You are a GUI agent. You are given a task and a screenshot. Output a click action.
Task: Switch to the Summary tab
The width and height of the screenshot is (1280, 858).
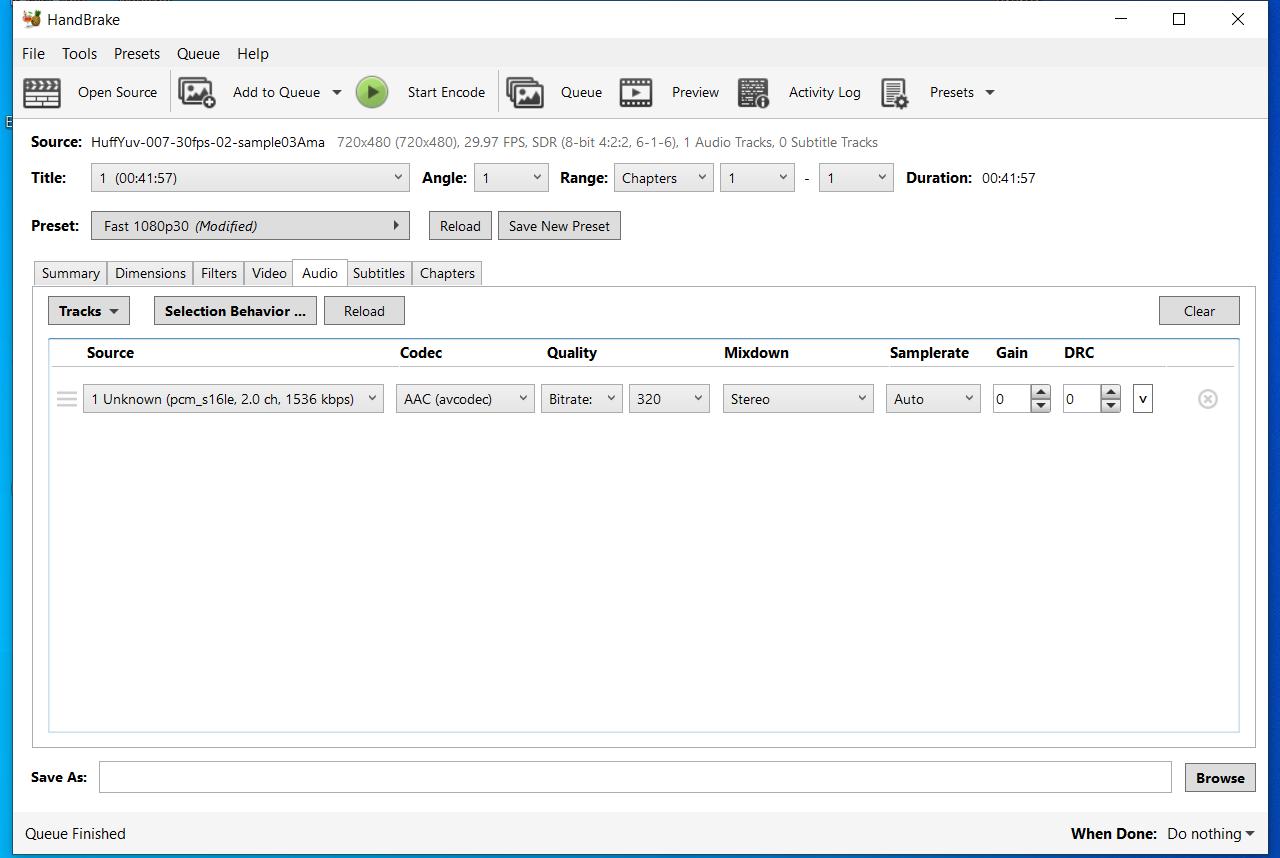70,273
